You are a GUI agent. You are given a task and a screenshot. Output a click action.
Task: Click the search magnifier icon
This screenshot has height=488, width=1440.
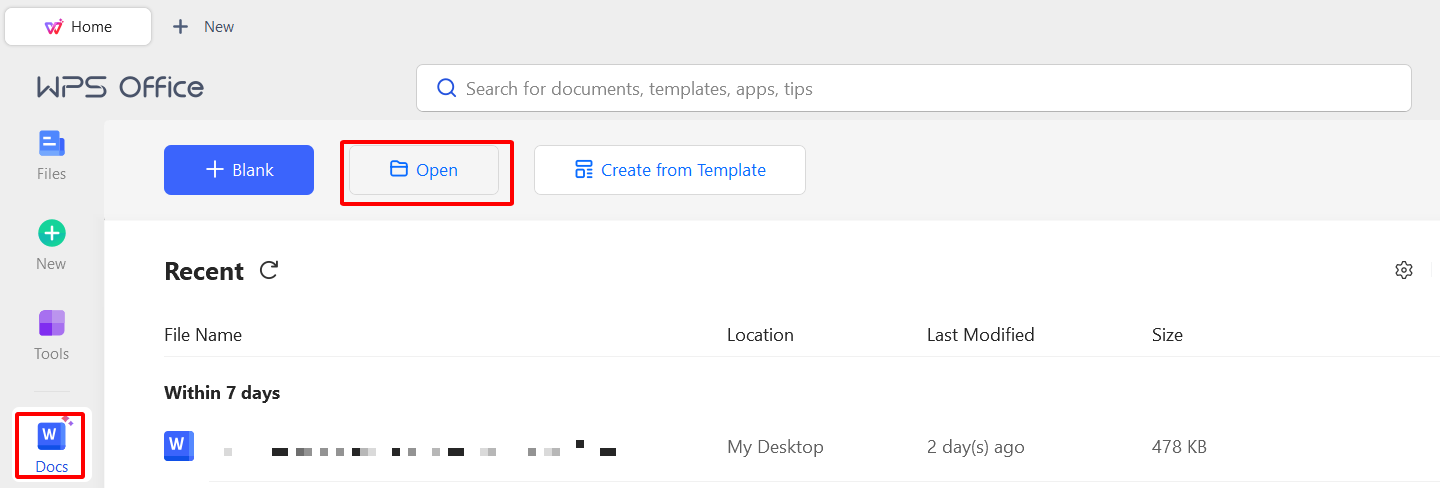[x=447, y=88]
